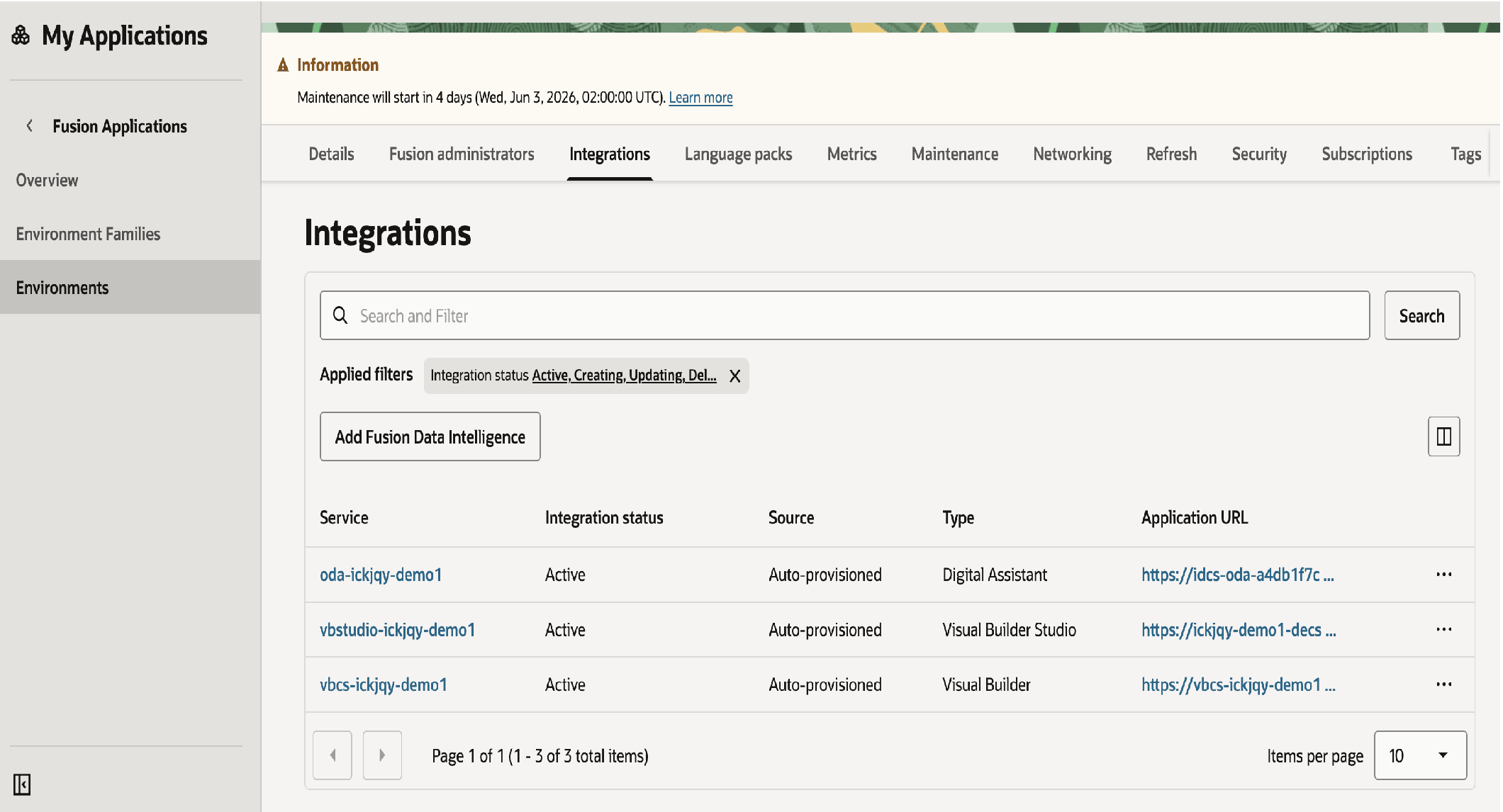Viewport: 1503px width, 812px height.
Task: Click the Digital Assistant type cell
Action: click(x=995, y=575)
